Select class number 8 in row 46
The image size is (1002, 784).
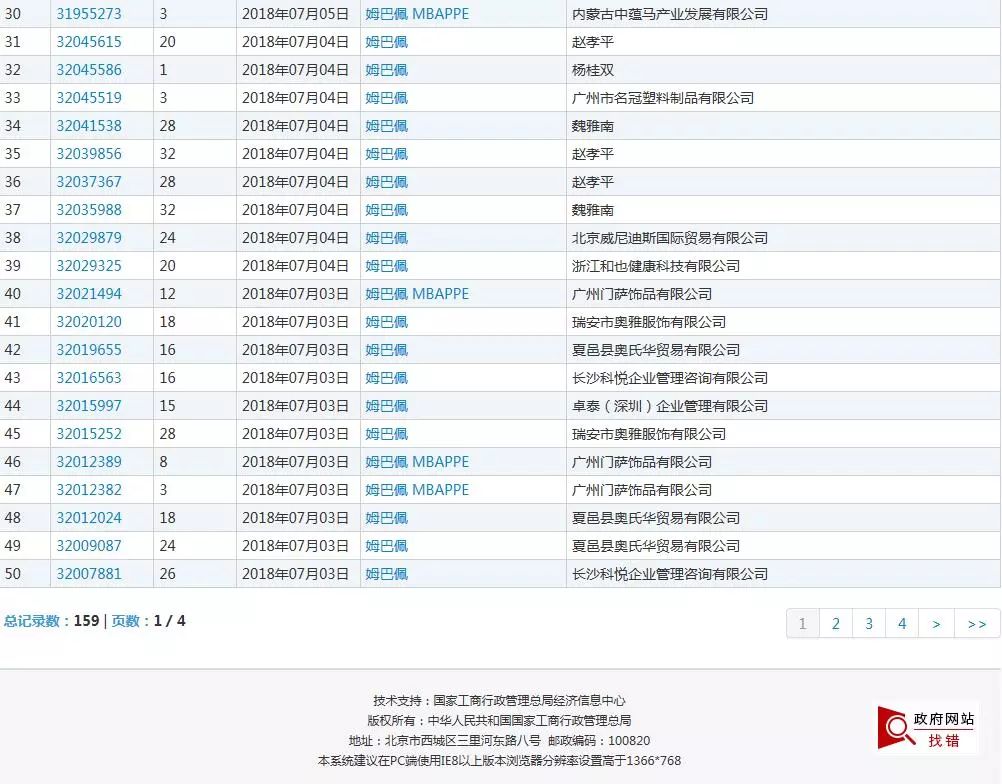click(x=164, y=462)
